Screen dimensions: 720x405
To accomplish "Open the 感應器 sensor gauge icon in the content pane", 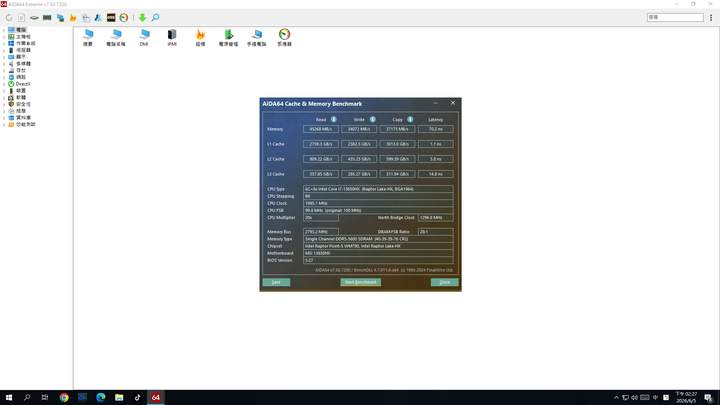I will 284,38.
